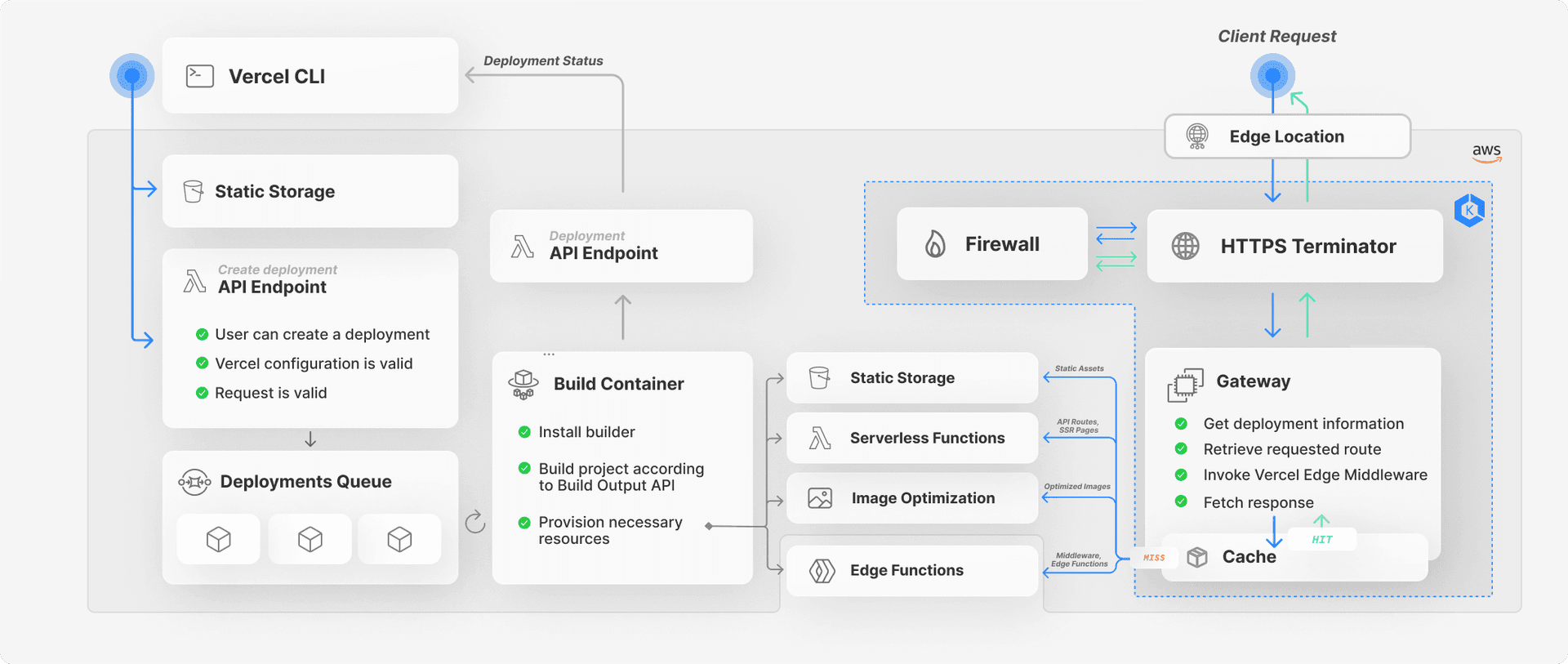
Task: Click the Build Container cubes icon
Action: [x=523, y=384]
